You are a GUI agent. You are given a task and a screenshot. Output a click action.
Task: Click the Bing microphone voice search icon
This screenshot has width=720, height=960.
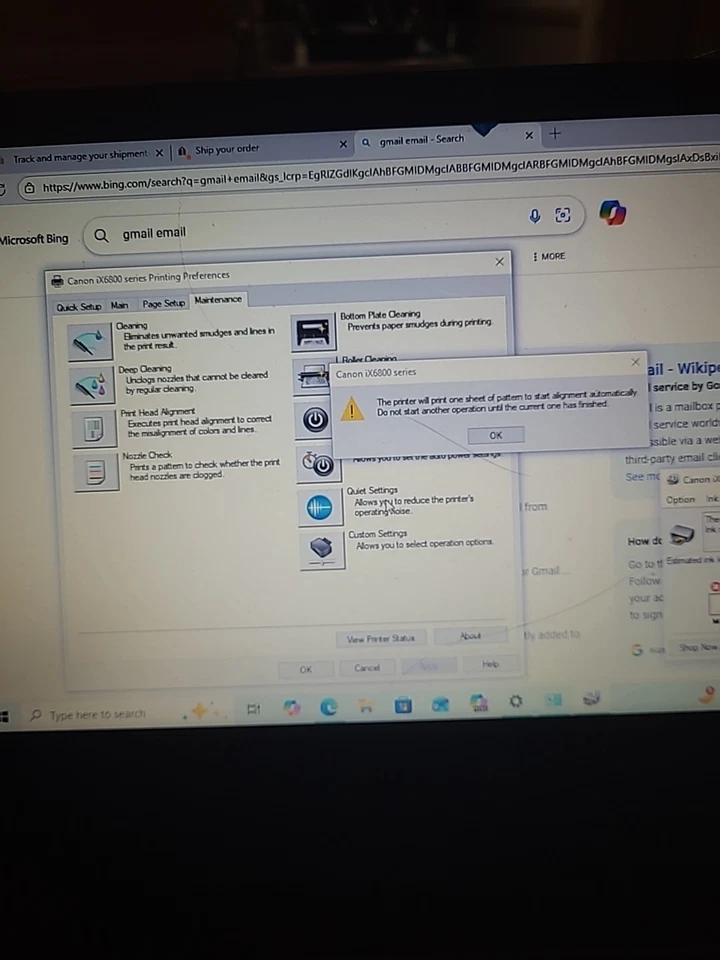point(534,216)
